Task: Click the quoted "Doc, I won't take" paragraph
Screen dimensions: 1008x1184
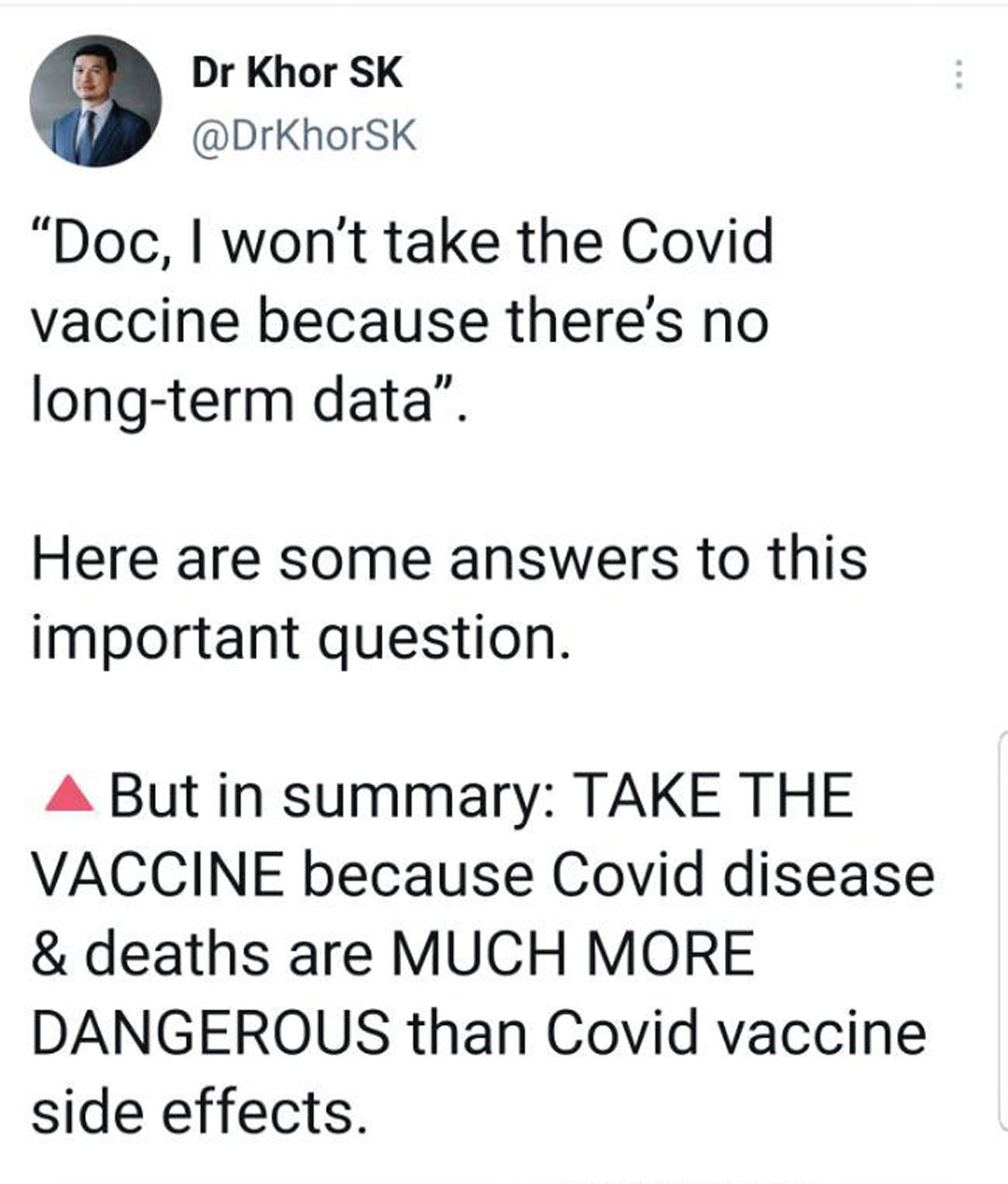Action: point(402,320)
